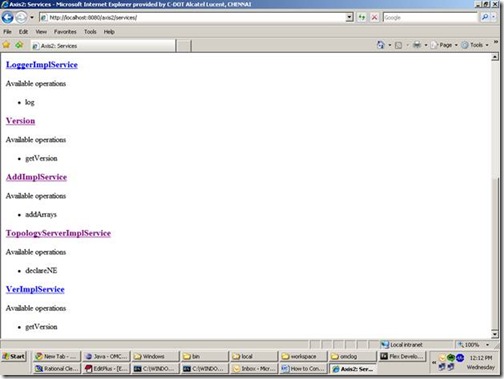Open the LoggerImplService link

(42, 65)
